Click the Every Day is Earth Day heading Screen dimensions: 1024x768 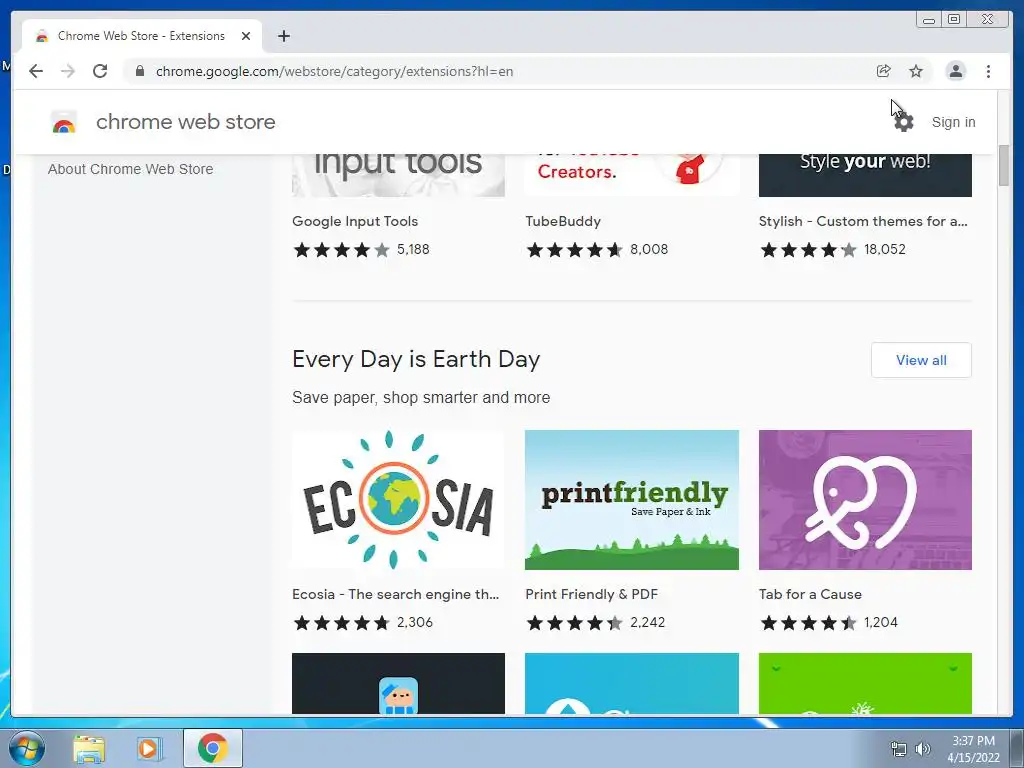coord(416,359)
